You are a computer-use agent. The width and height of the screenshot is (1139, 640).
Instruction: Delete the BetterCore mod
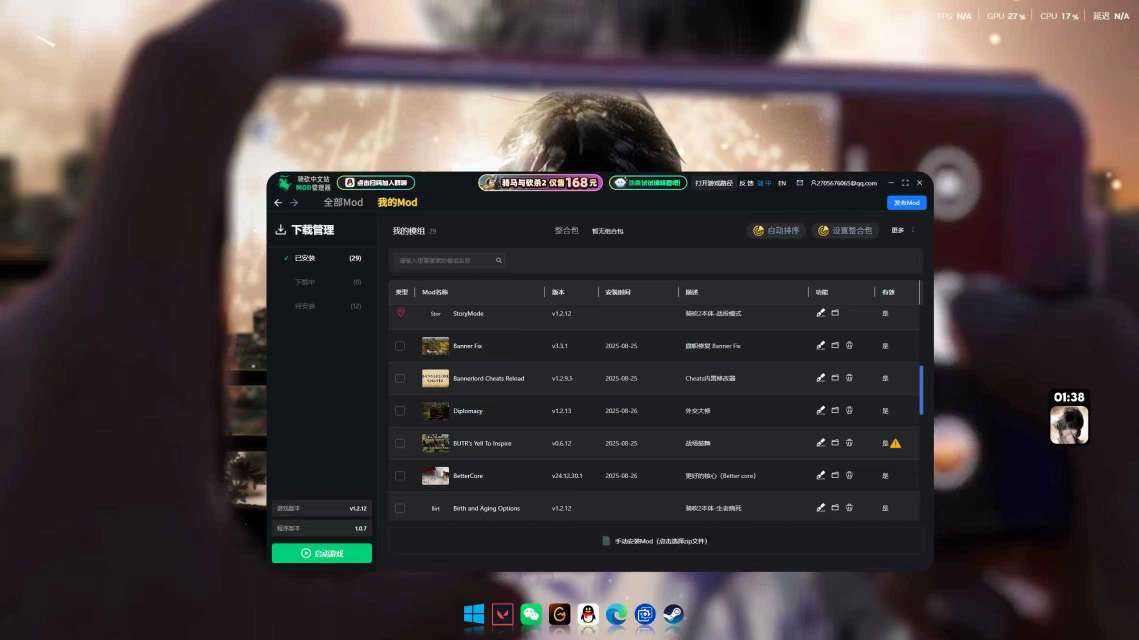point(849,475)
